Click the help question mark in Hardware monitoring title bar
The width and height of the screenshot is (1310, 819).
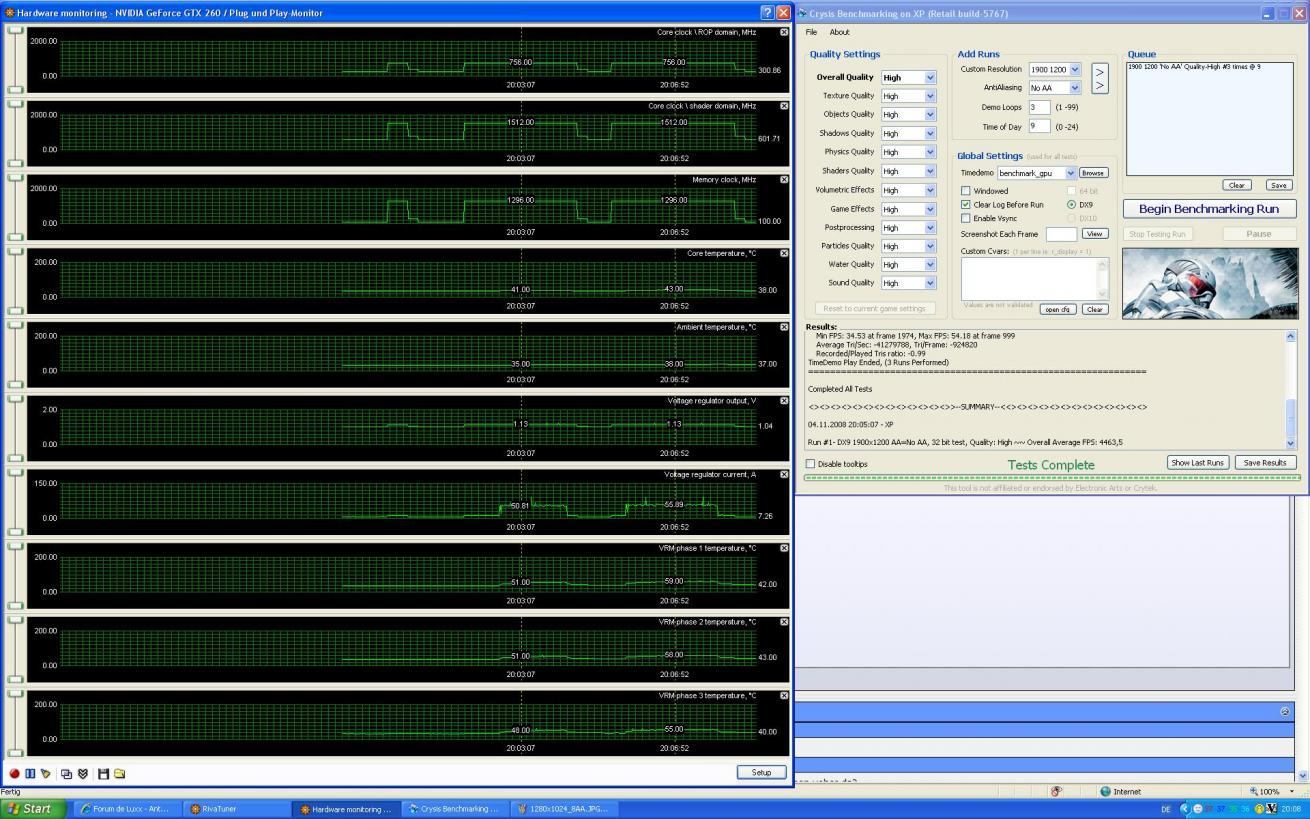(x=767, y=13)
